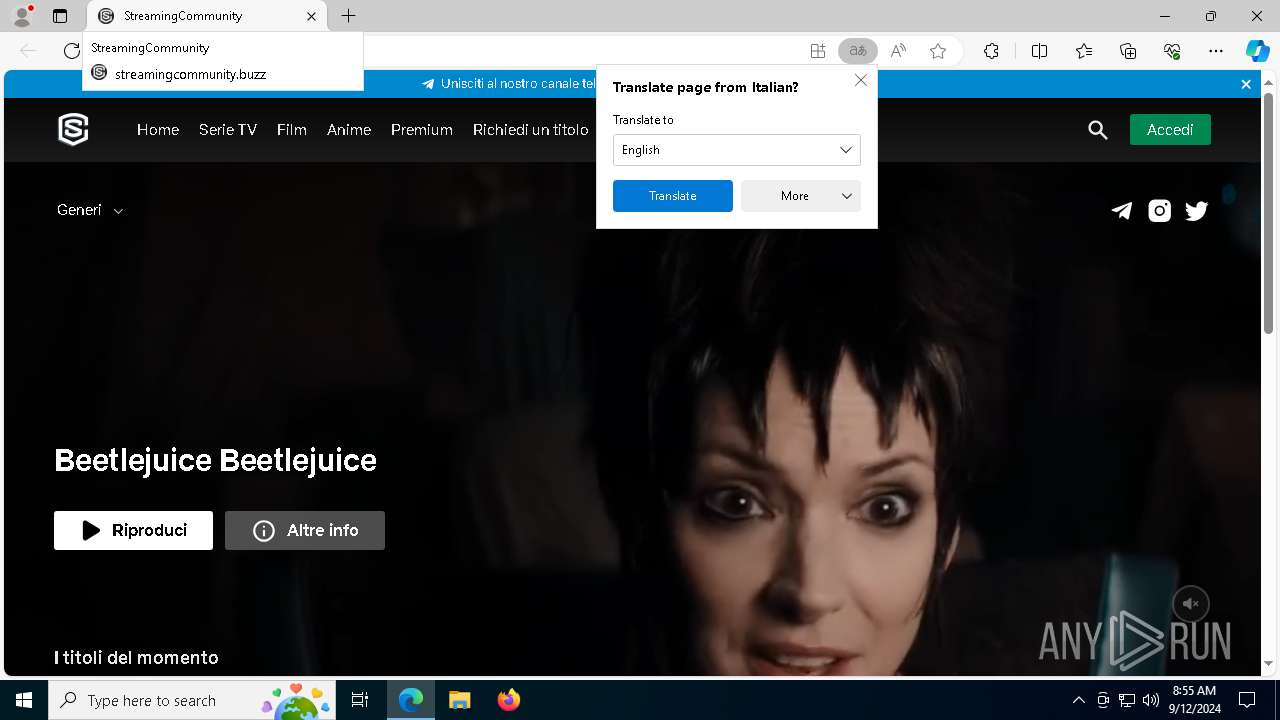Click the page vertical scrollbar thumb
This screenshot has height=720, width=1280.
tap(1269, 213)
